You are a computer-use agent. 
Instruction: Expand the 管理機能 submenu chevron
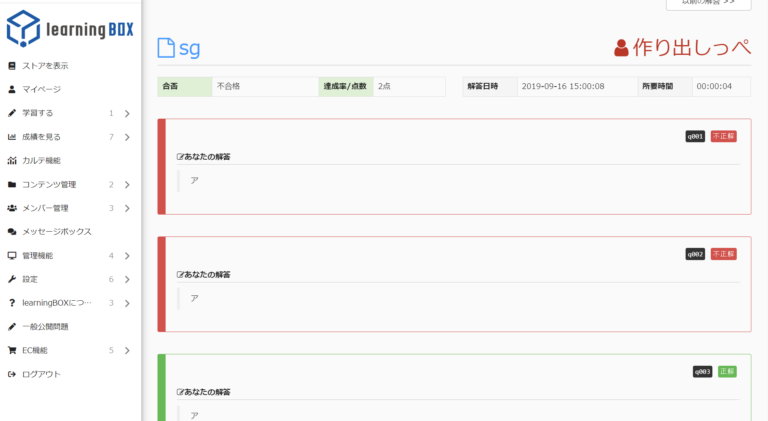(127, 256)
